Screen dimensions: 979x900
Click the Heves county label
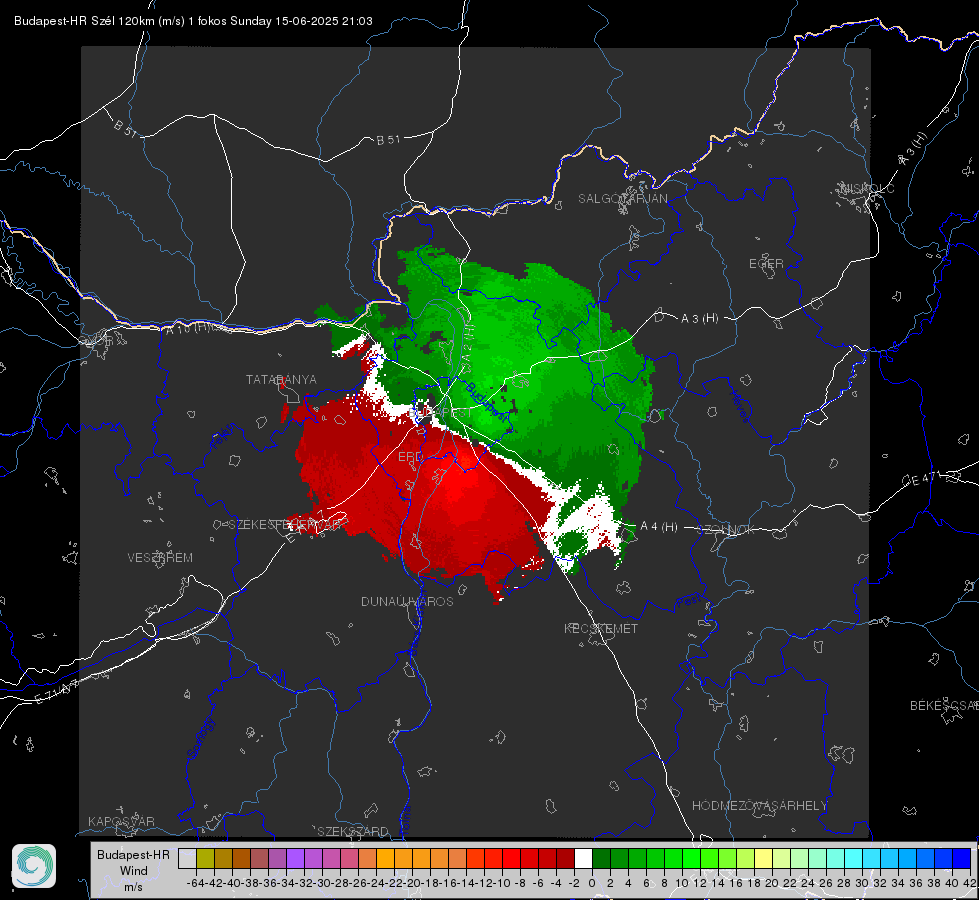[x=740, y=406]
